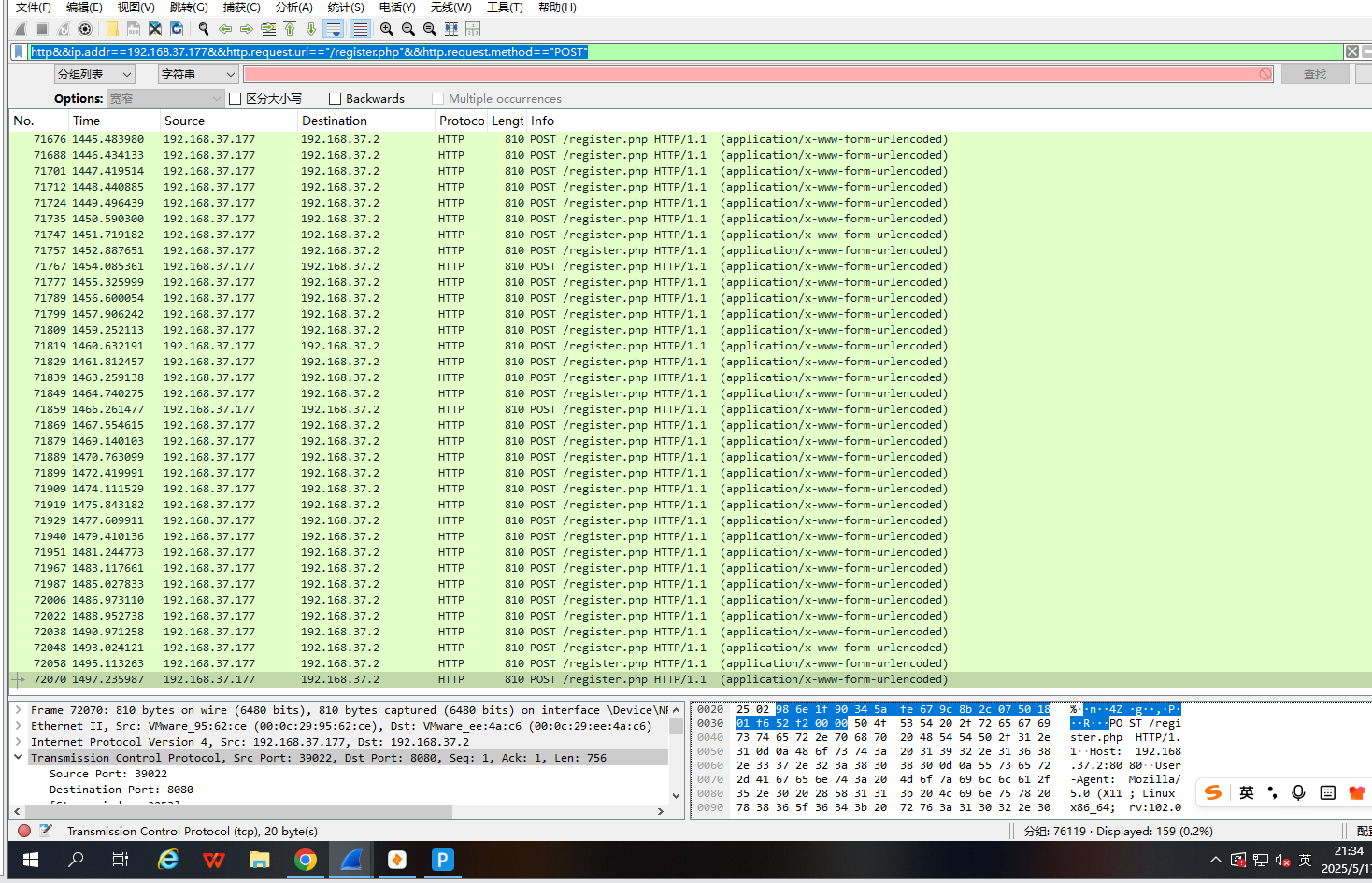Viewport: 1372px width, 883px height.
Task: Go back with the green left arrow
Action: (225, 29)
